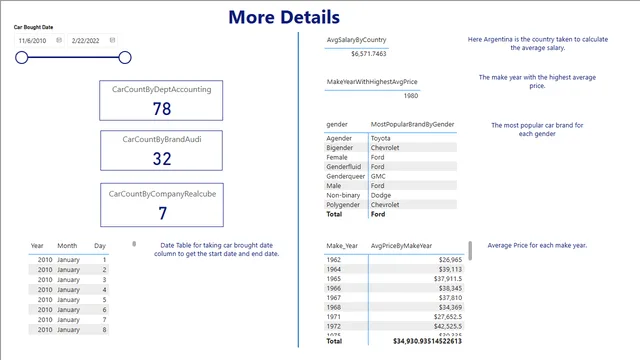640x360 pixels.
Task: Select the 2010 January 1 row
Action: pos(69,260)
